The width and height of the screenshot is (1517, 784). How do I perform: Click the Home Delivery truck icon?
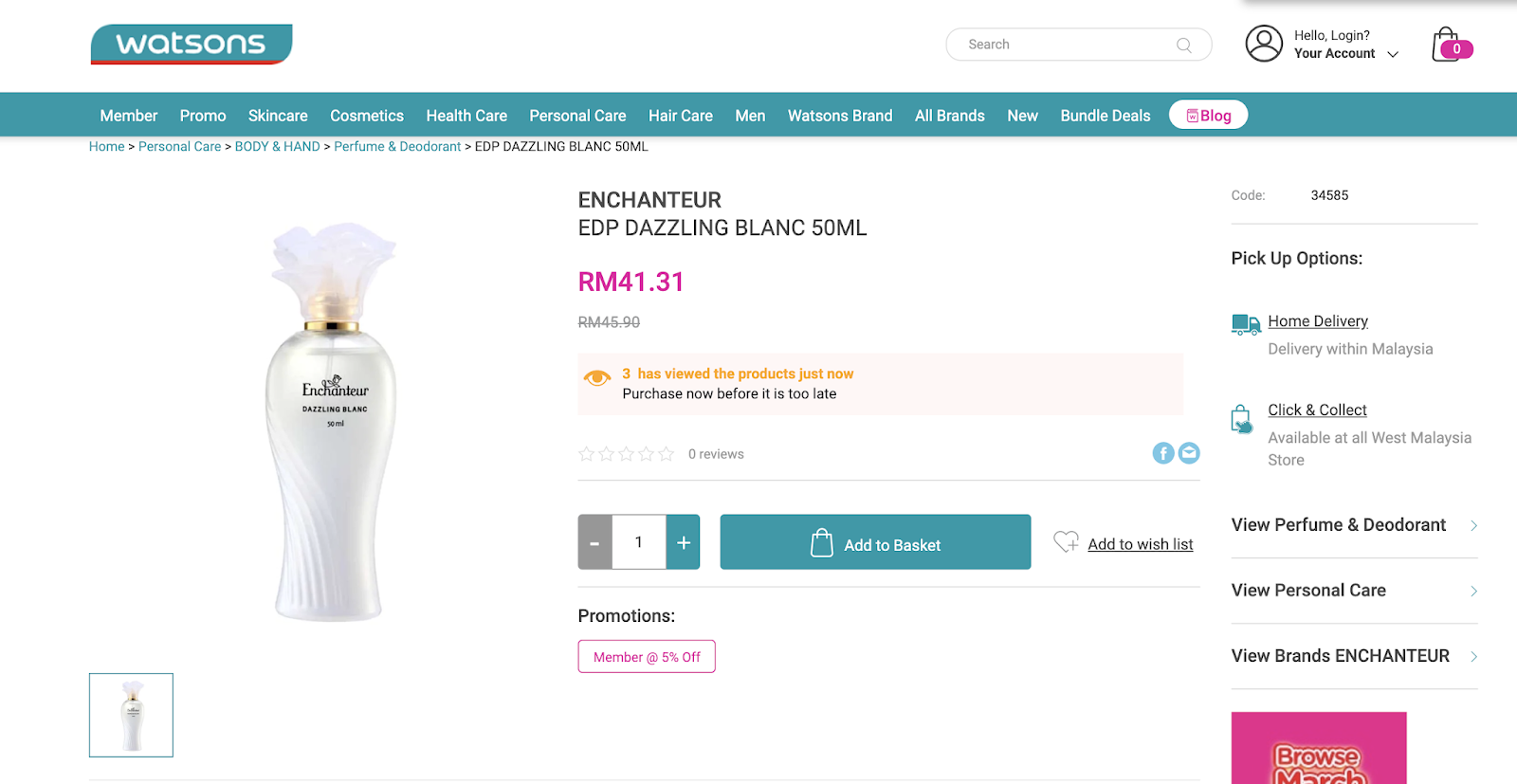(1245, 324)
